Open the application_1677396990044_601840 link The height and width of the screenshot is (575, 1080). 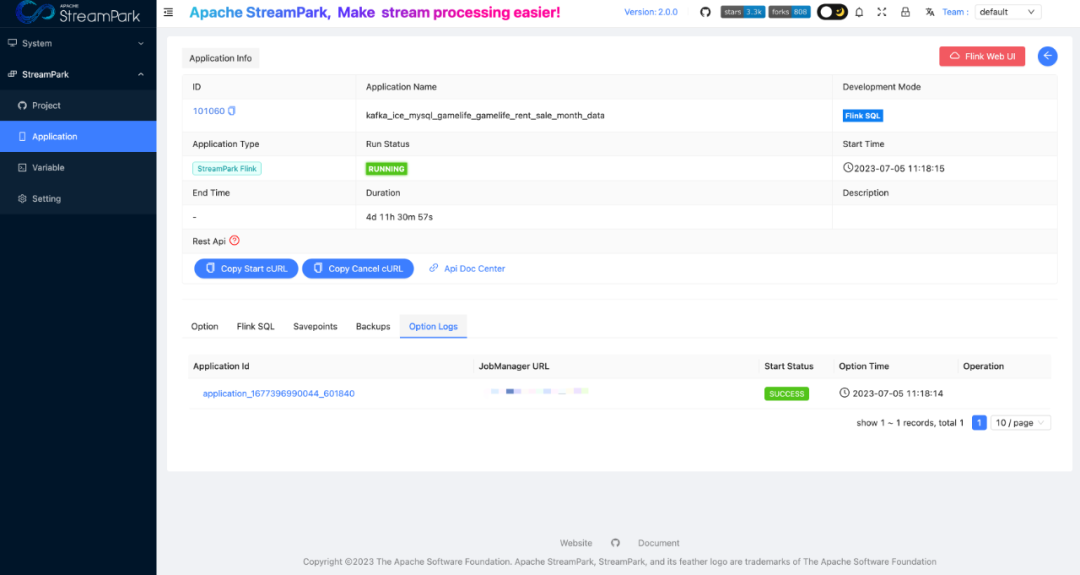(278, 394)
